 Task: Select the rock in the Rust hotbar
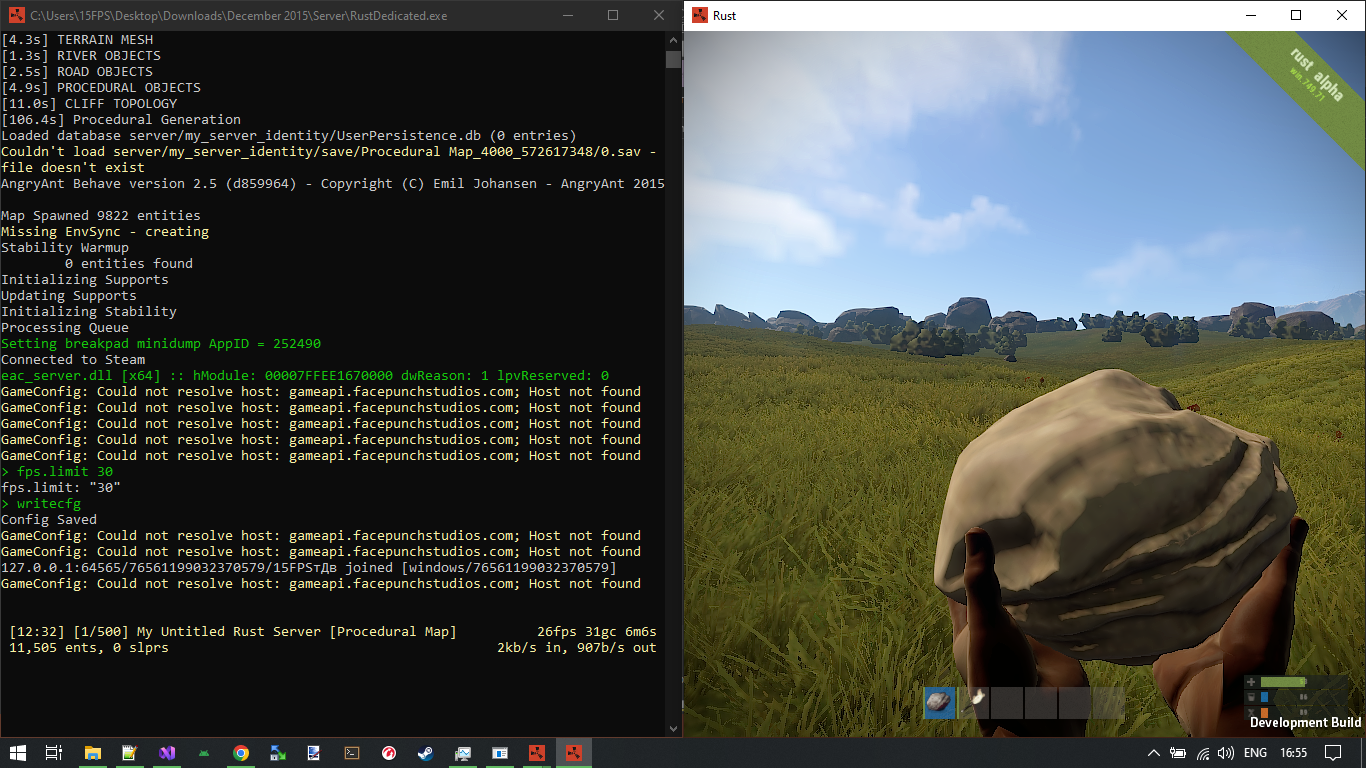(940, 703)
